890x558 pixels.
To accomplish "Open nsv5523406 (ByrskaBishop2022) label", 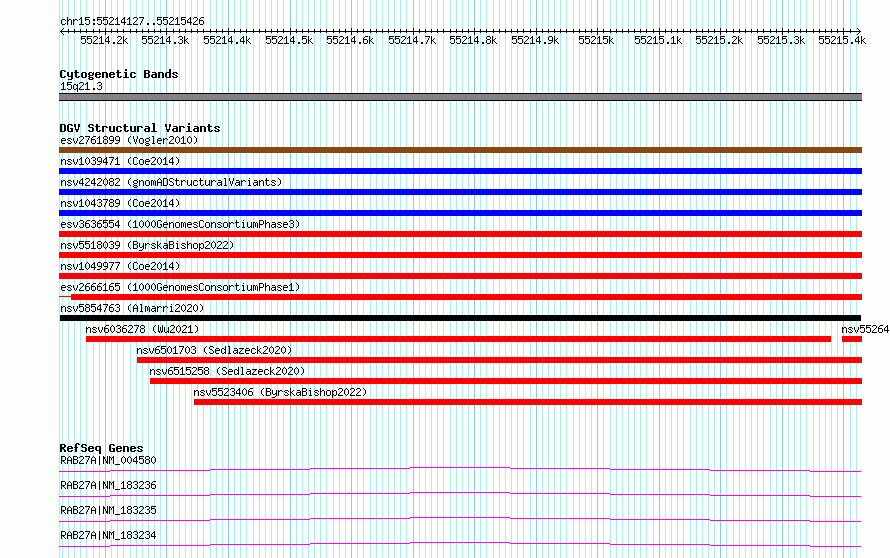I will [280, 392].
